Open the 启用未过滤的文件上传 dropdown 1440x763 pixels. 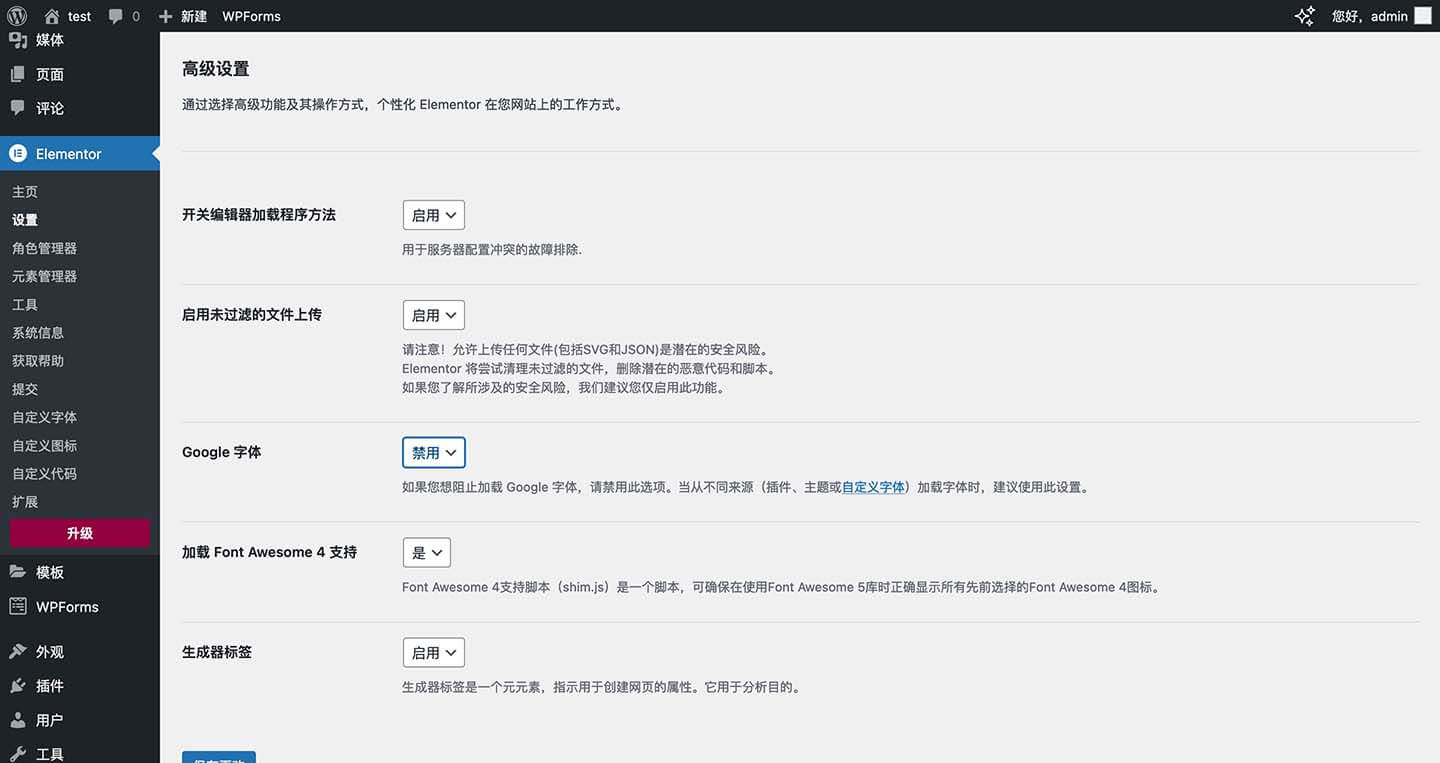click(434, 315)
